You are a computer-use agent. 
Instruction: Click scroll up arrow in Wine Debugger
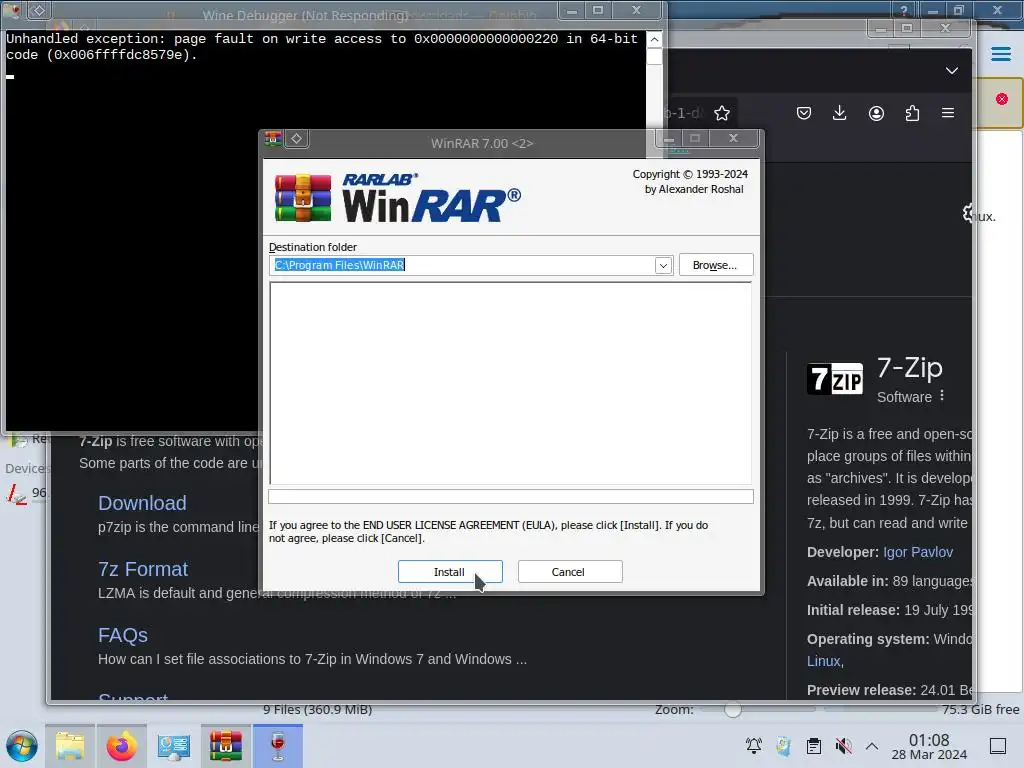654,39
